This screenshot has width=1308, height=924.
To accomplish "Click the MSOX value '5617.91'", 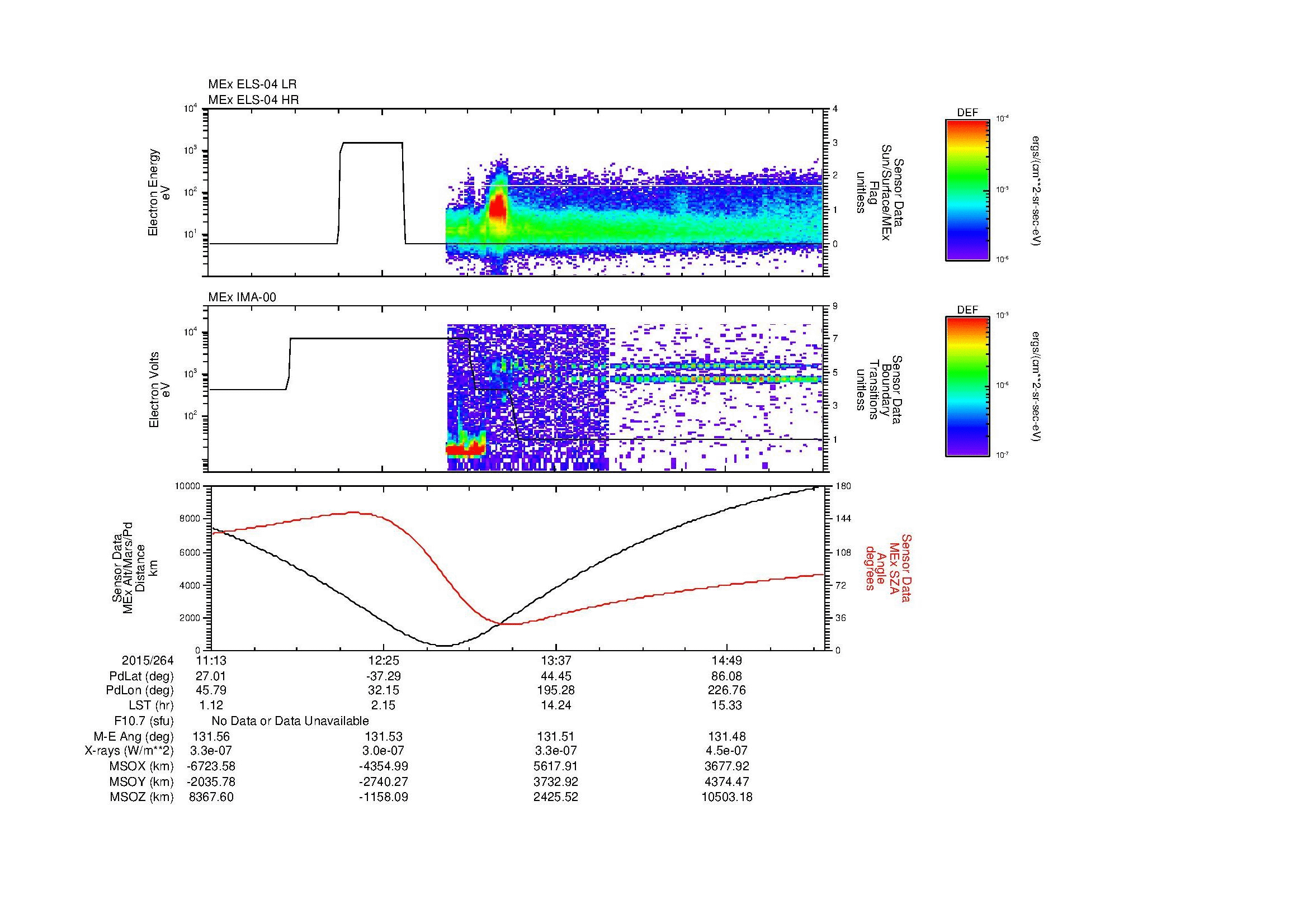I will (555, 766).
